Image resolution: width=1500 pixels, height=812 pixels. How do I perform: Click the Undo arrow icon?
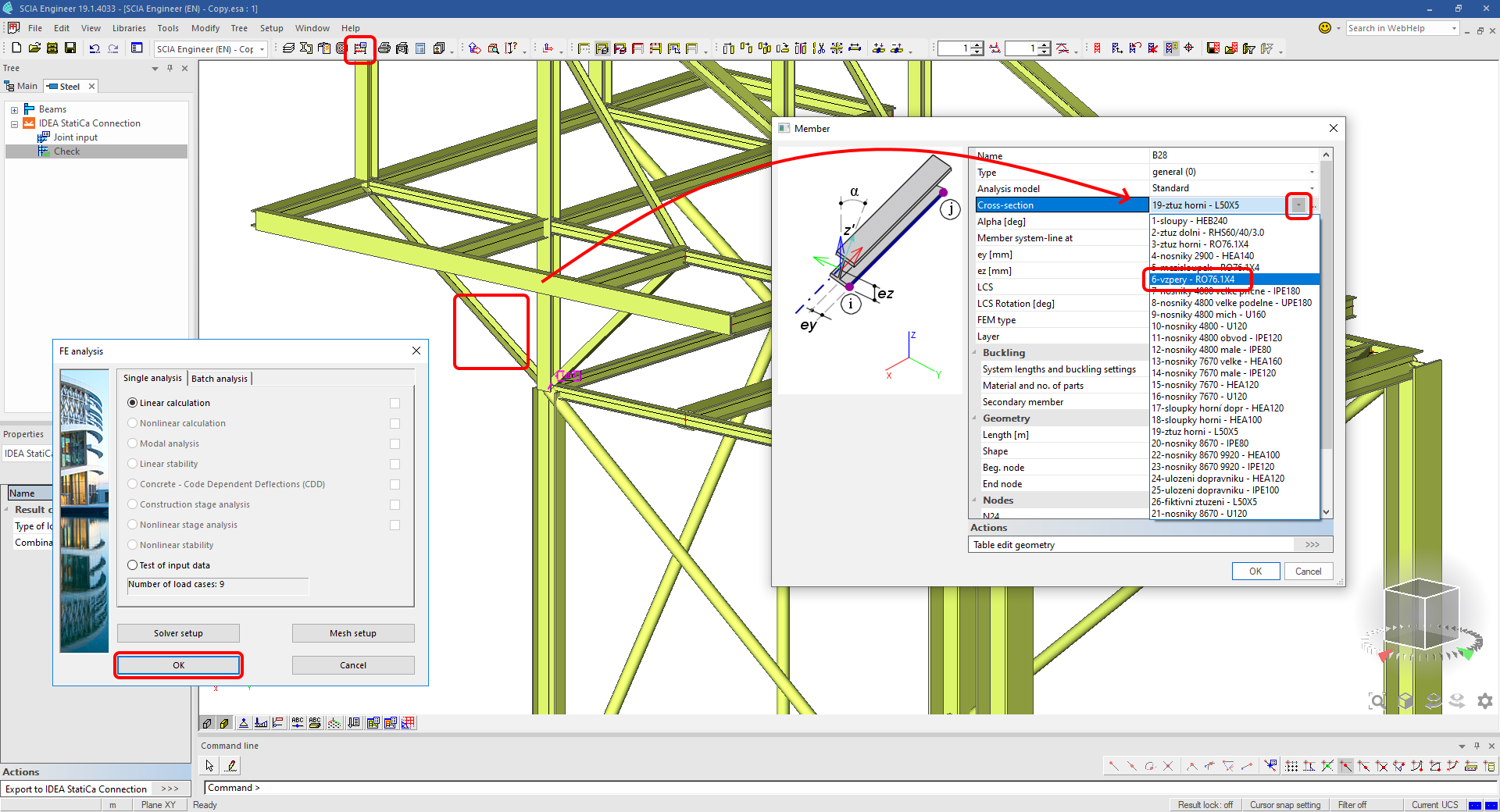coord(95,48)
